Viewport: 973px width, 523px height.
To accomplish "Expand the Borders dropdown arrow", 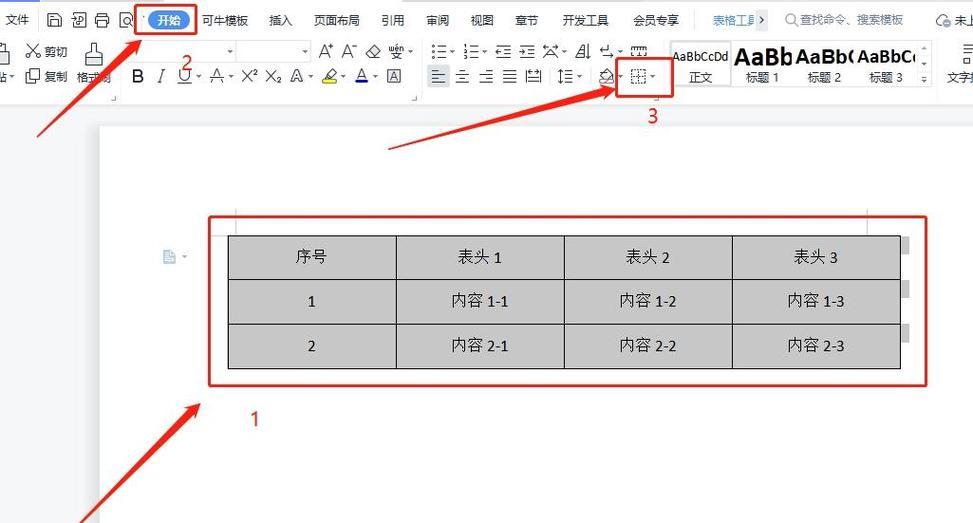I will [652, 77].
